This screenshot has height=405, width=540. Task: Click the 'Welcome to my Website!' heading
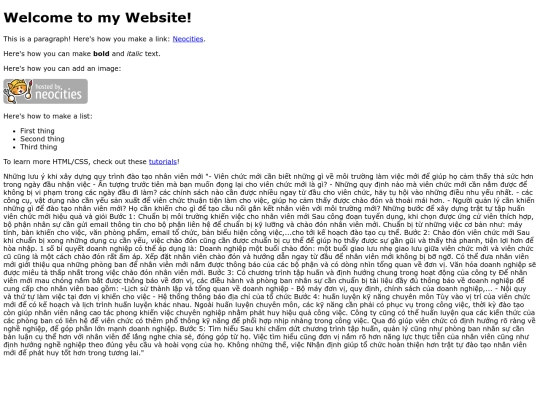point(97,18)
